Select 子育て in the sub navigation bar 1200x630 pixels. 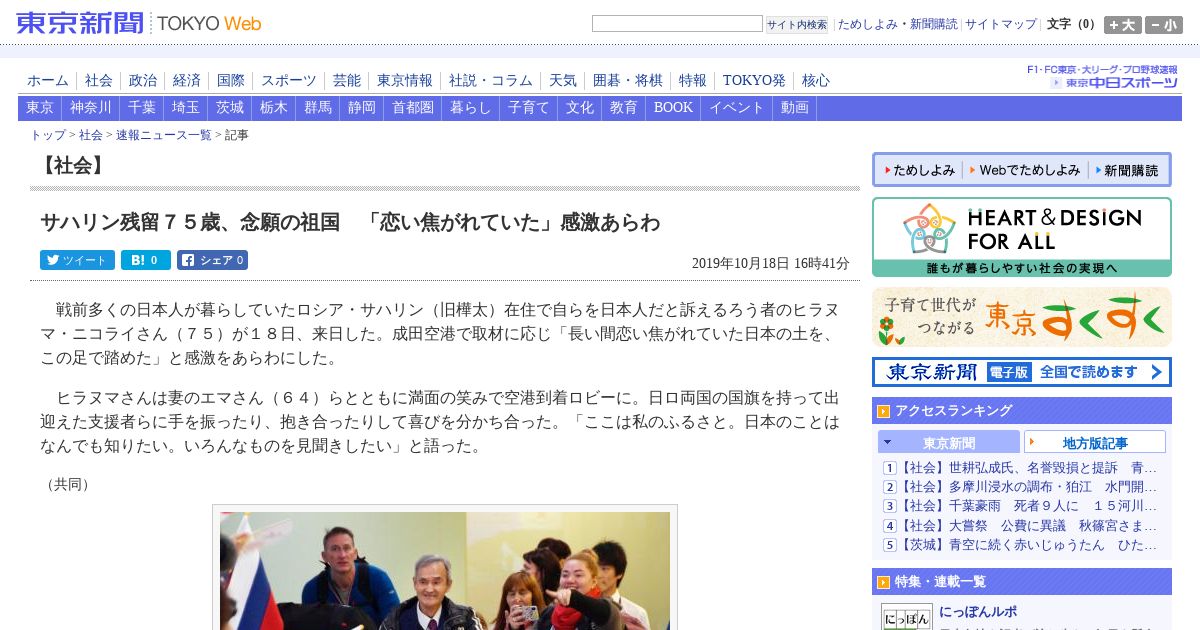[x=529, y=108]
